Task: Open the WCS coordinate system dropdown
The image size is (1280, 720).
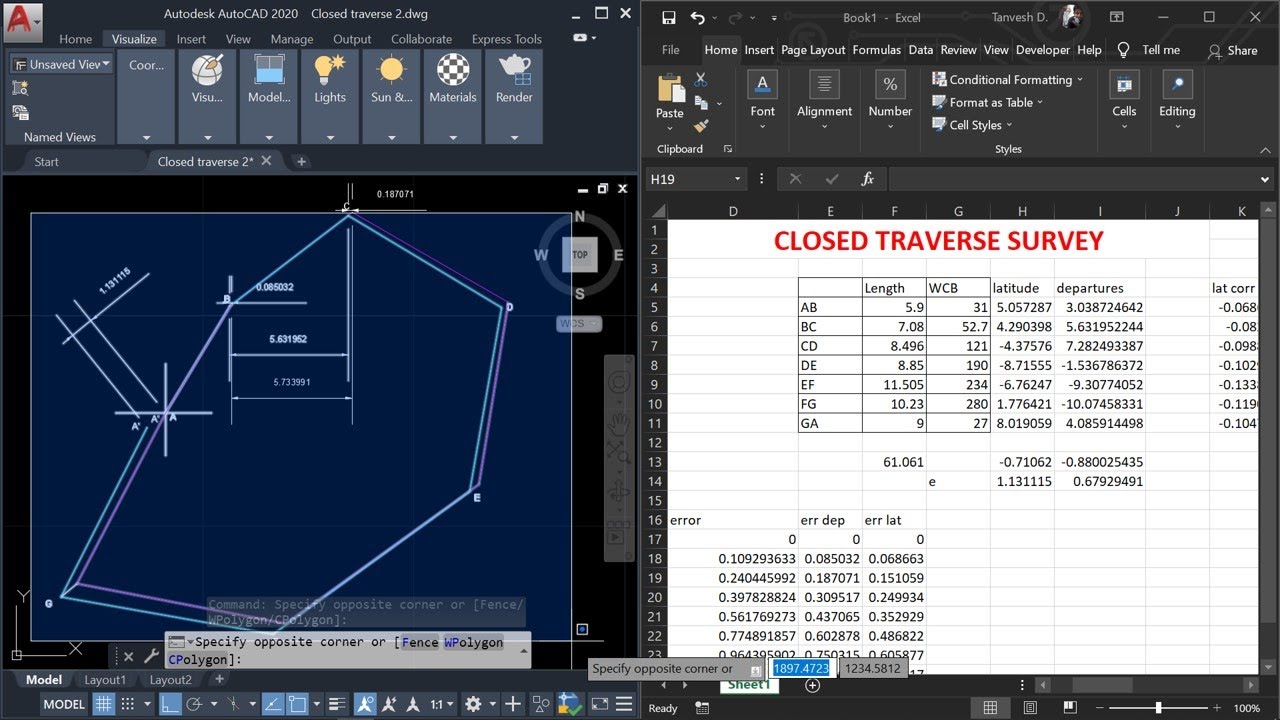Action: tap(580, 324)
